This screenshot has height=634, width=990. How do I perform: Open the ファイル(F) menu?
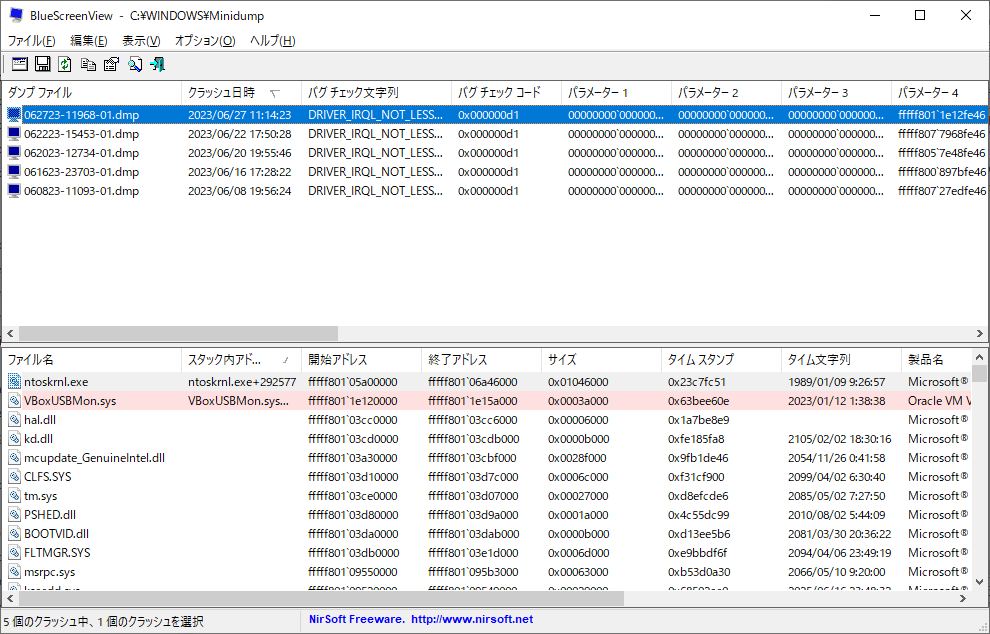coord(32,41)
